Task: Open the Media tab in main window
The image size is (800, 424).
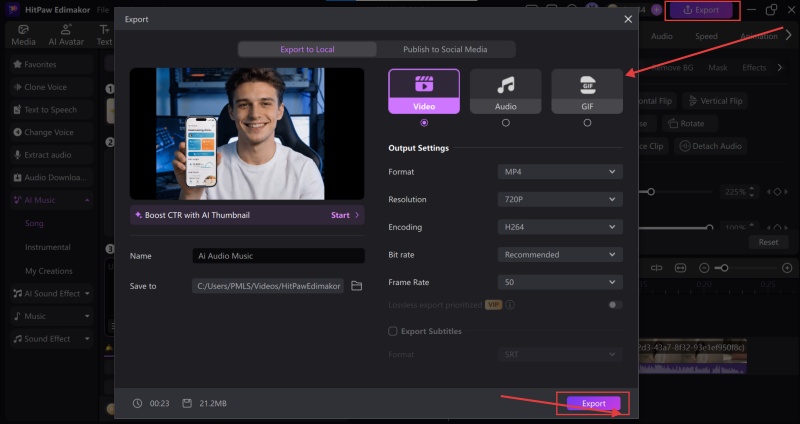Action: coord(23,36)
